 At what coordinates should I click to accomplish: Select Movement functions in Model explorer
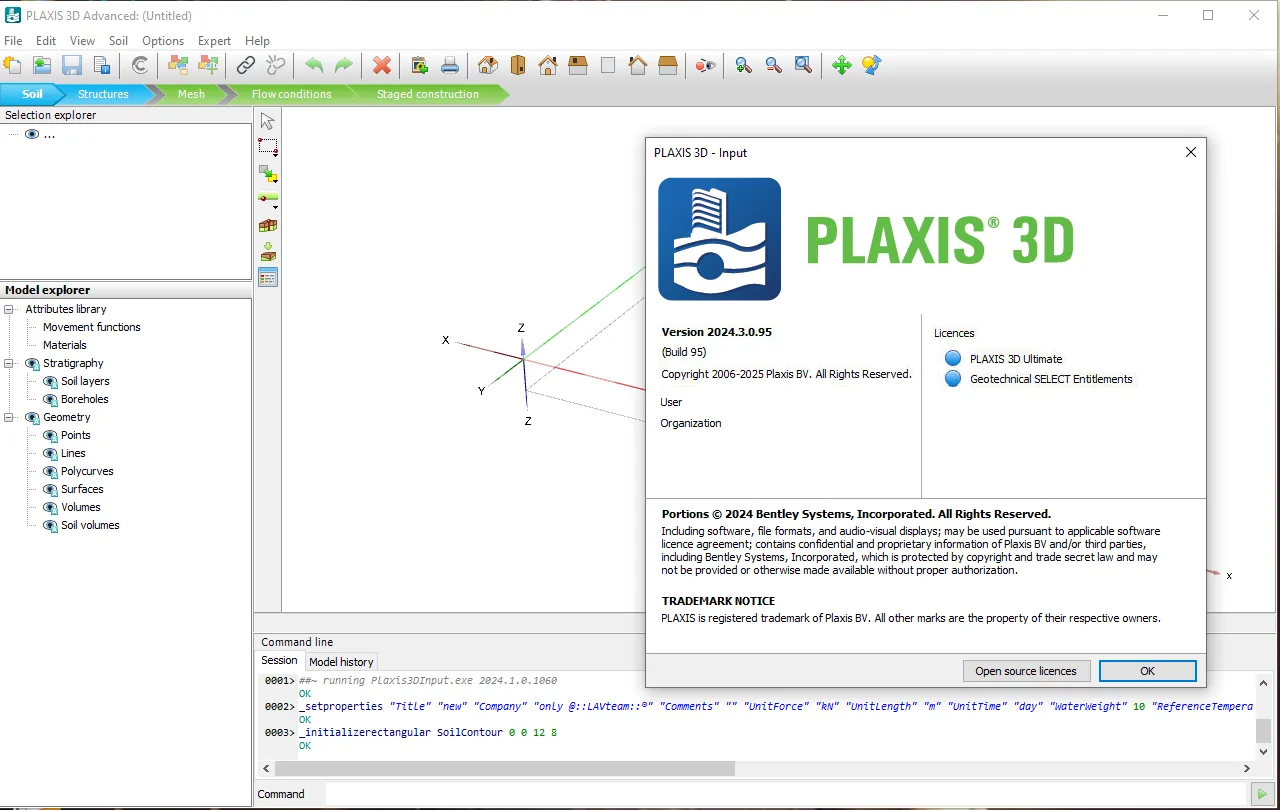pyautogui.click(x=92, y=327)
